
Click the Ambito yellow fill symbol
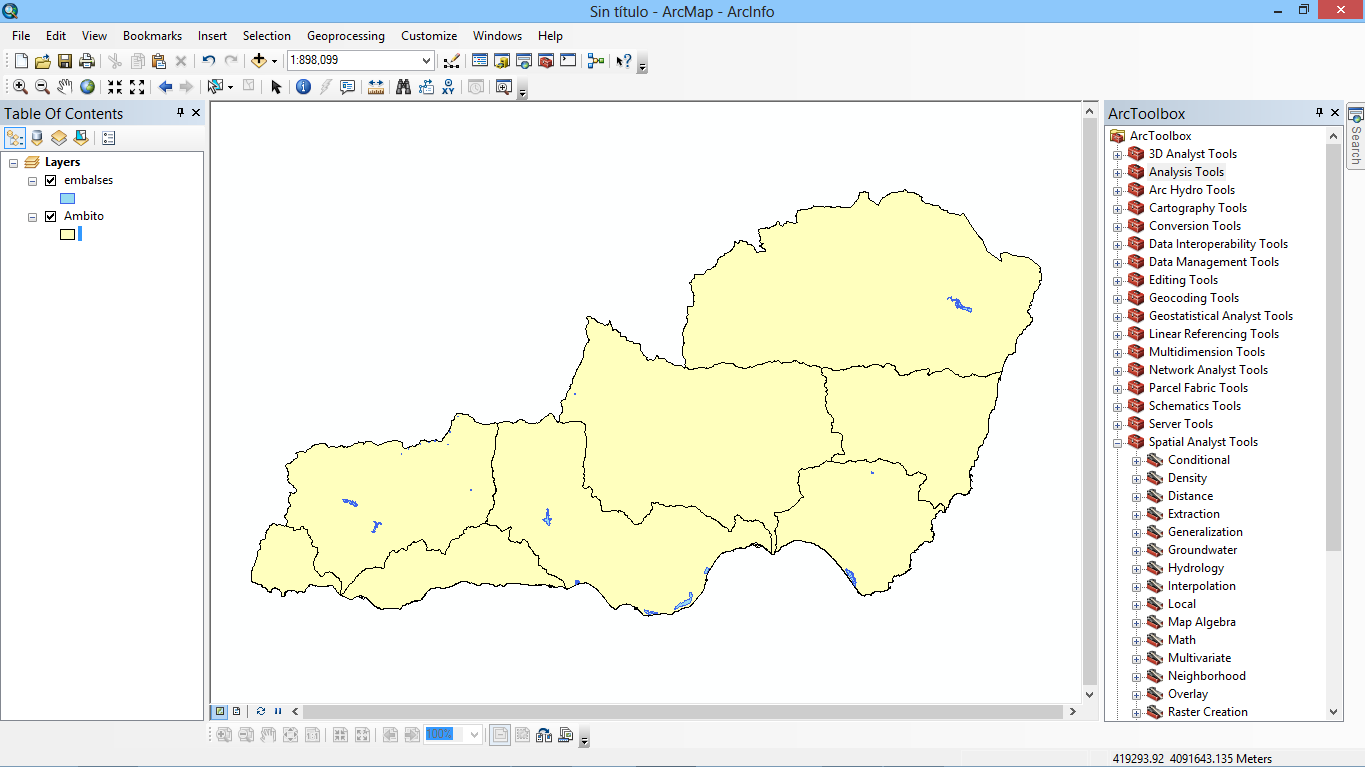67,235
